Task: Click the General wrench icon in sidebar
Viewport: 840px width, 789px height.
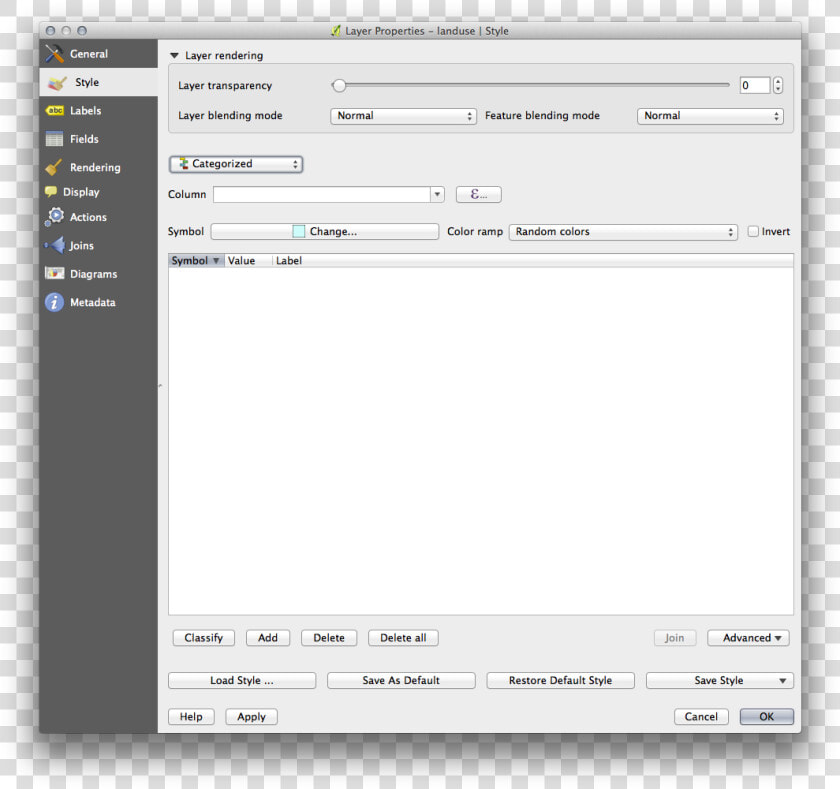Action: coord(54,54)
